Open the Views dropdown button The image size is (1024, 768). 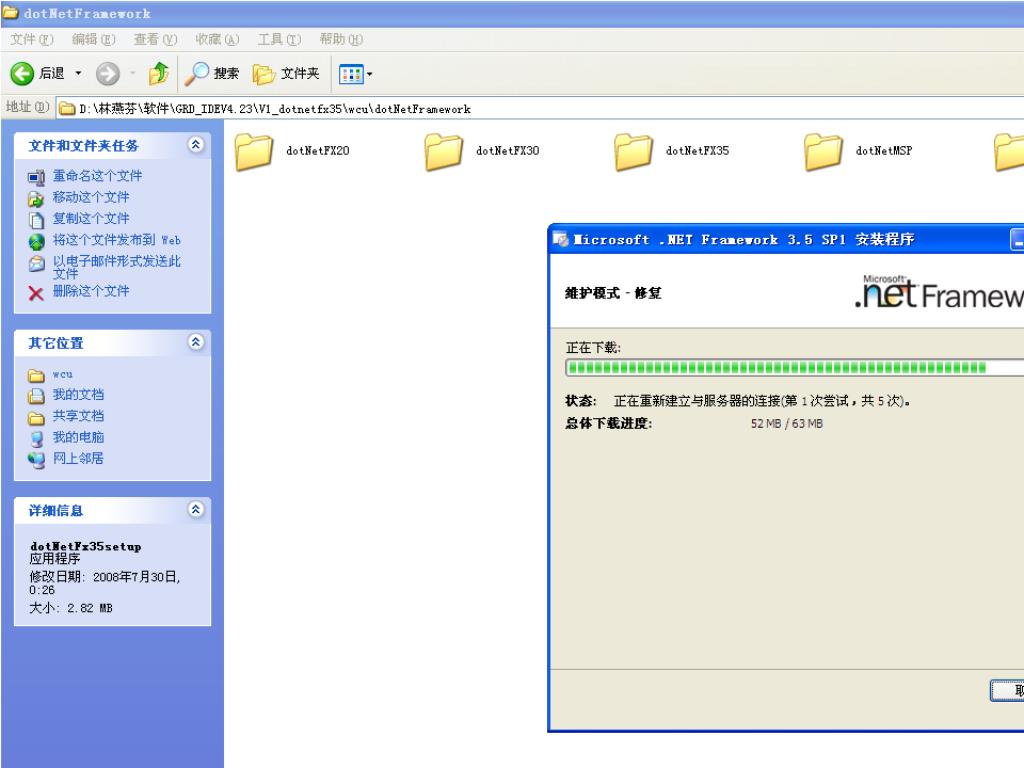(x=355, y=74)
